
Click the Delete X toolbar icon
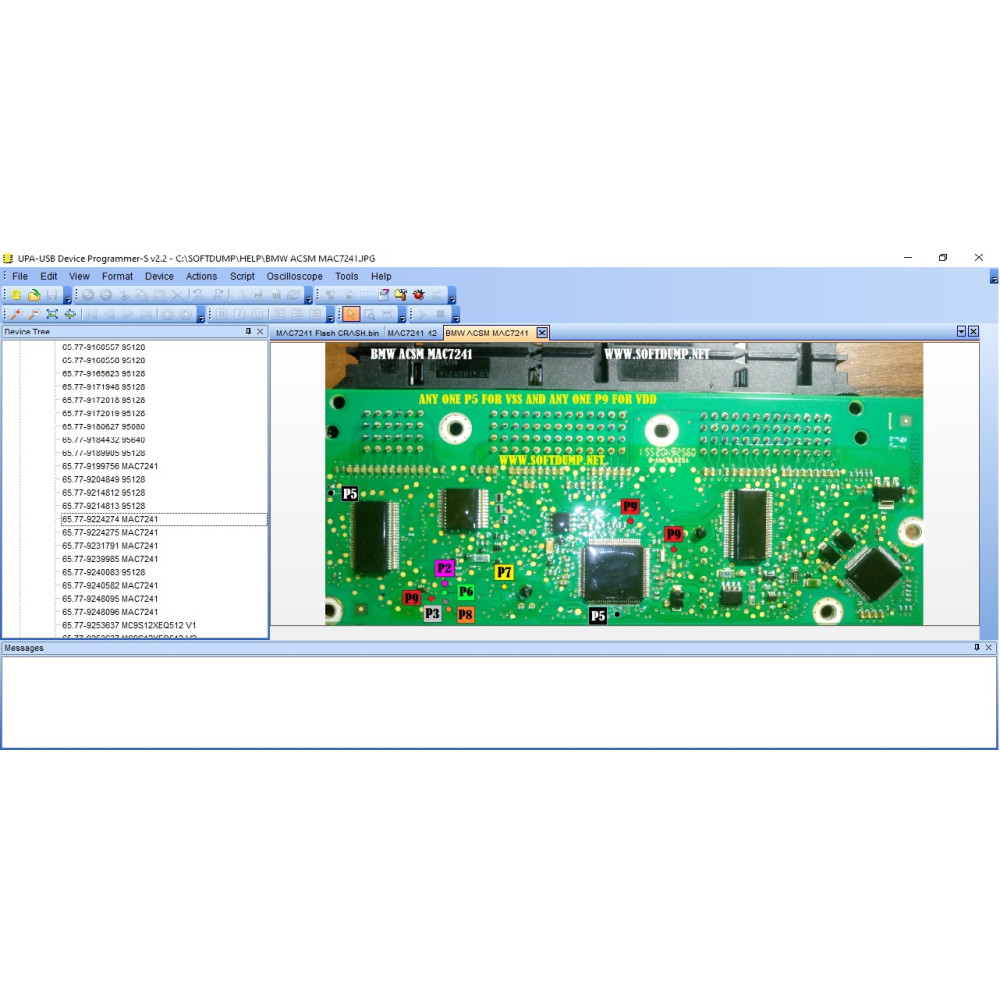[177, 295]
